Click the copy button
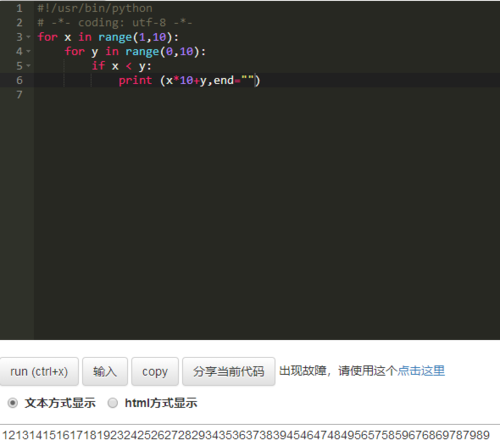Screen dimensions: 500x446 tap(155, 371)
